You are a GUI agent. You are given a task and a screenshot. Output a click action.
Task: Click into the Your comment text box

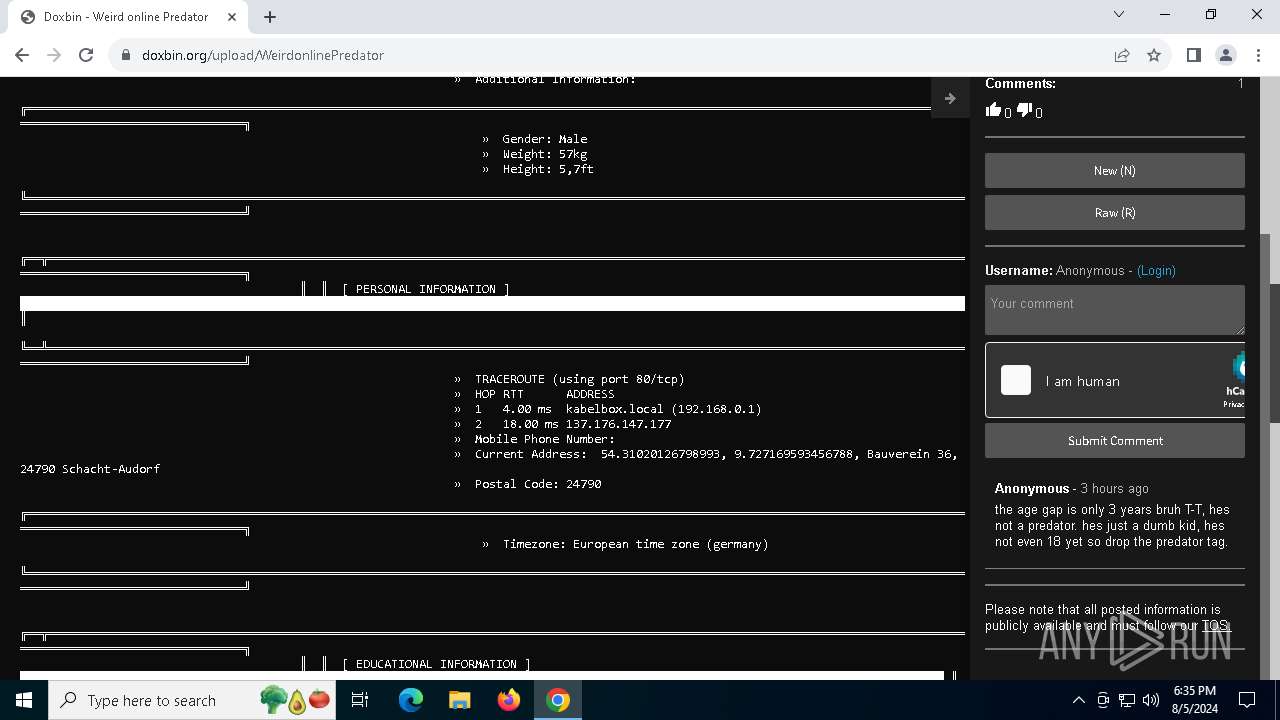point(1114,310)
